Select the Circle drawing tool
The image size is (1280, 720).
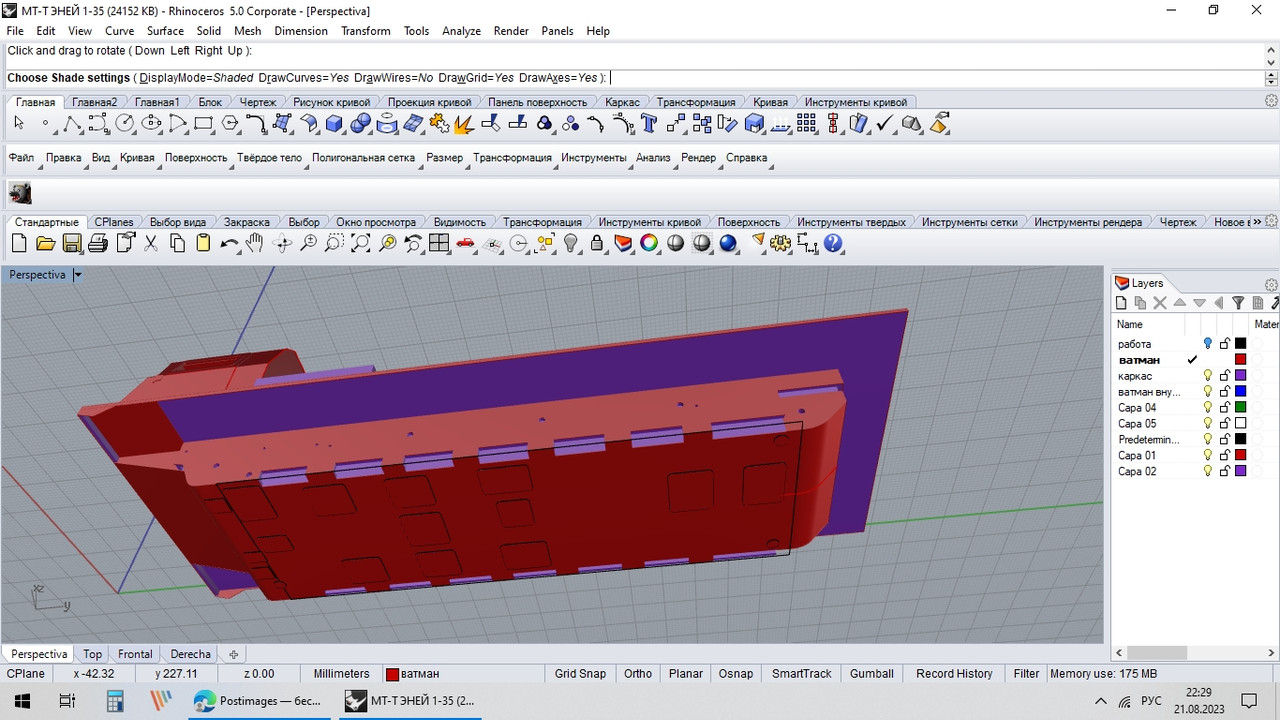click(125, 123)
